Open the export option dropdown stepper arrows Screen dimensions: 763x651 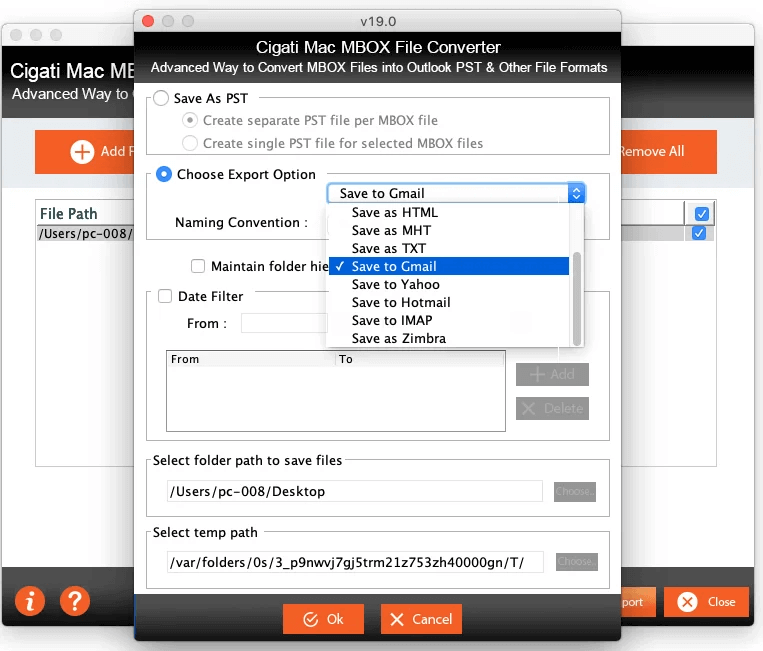(576, 193)
